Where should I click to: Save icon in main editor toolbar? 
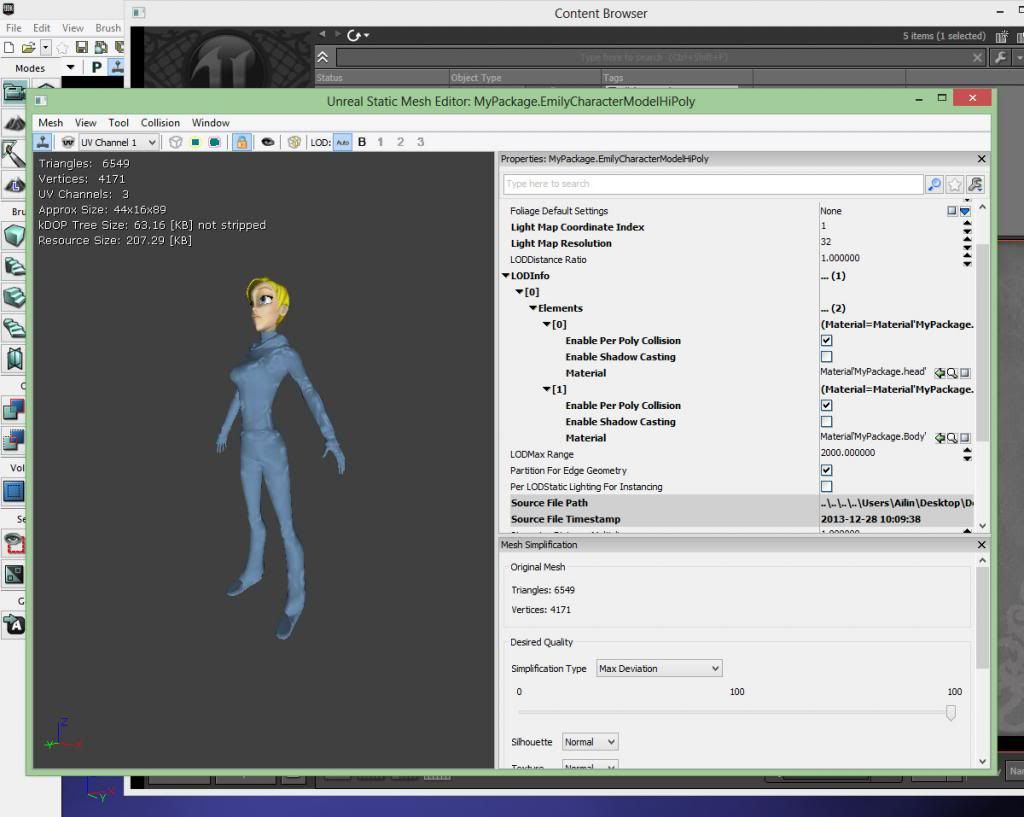82,47
